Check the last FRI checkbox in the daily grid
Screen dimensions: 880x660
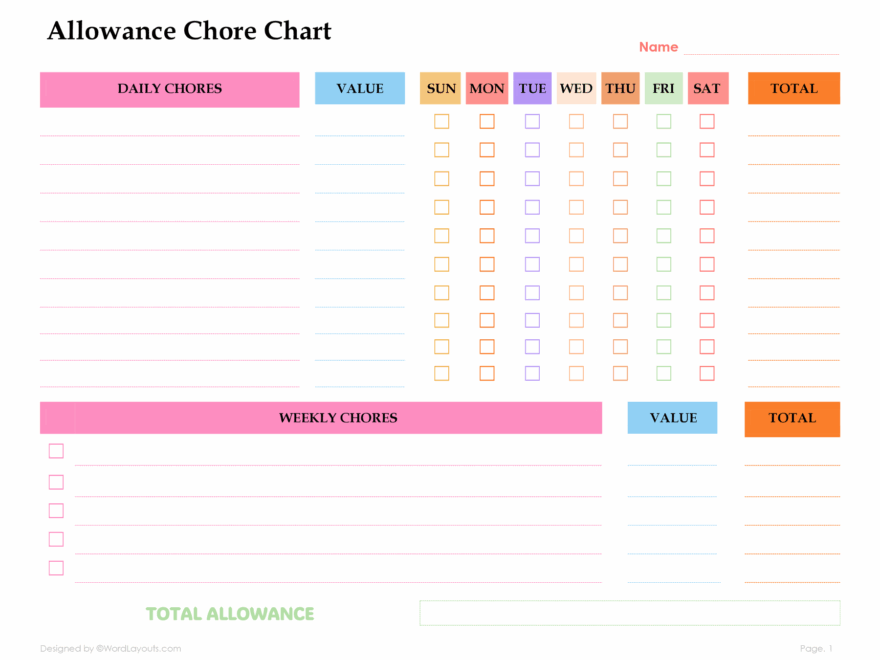(664, 373)
